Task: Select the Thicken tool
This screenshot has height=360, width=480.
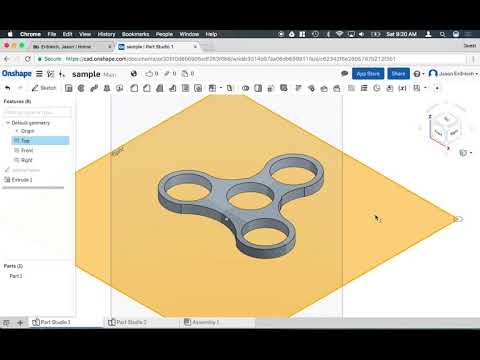Action: click(119, 88)
